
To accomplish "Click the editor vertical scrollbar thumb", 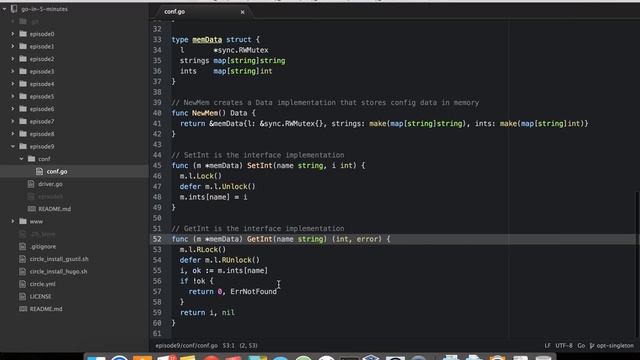I will [x=637, y=263].
